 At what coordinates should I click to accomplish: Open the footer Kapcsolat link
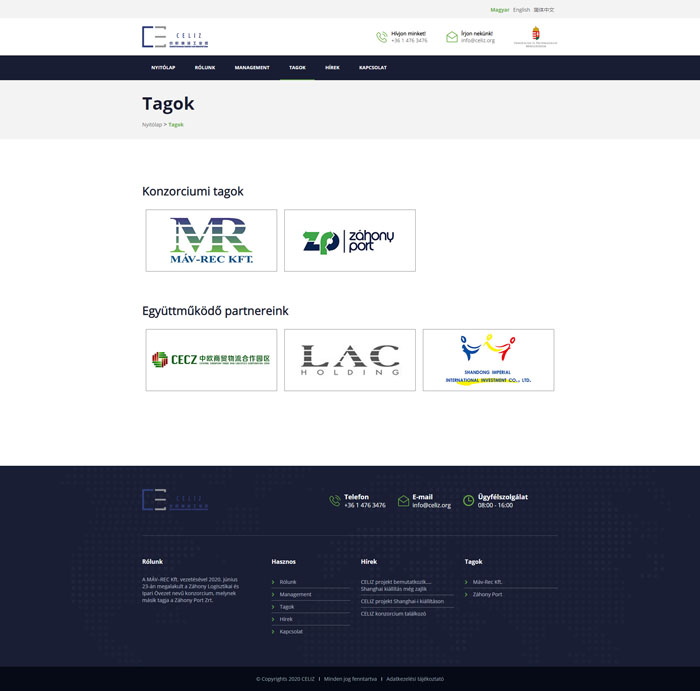tap(291, 632)
